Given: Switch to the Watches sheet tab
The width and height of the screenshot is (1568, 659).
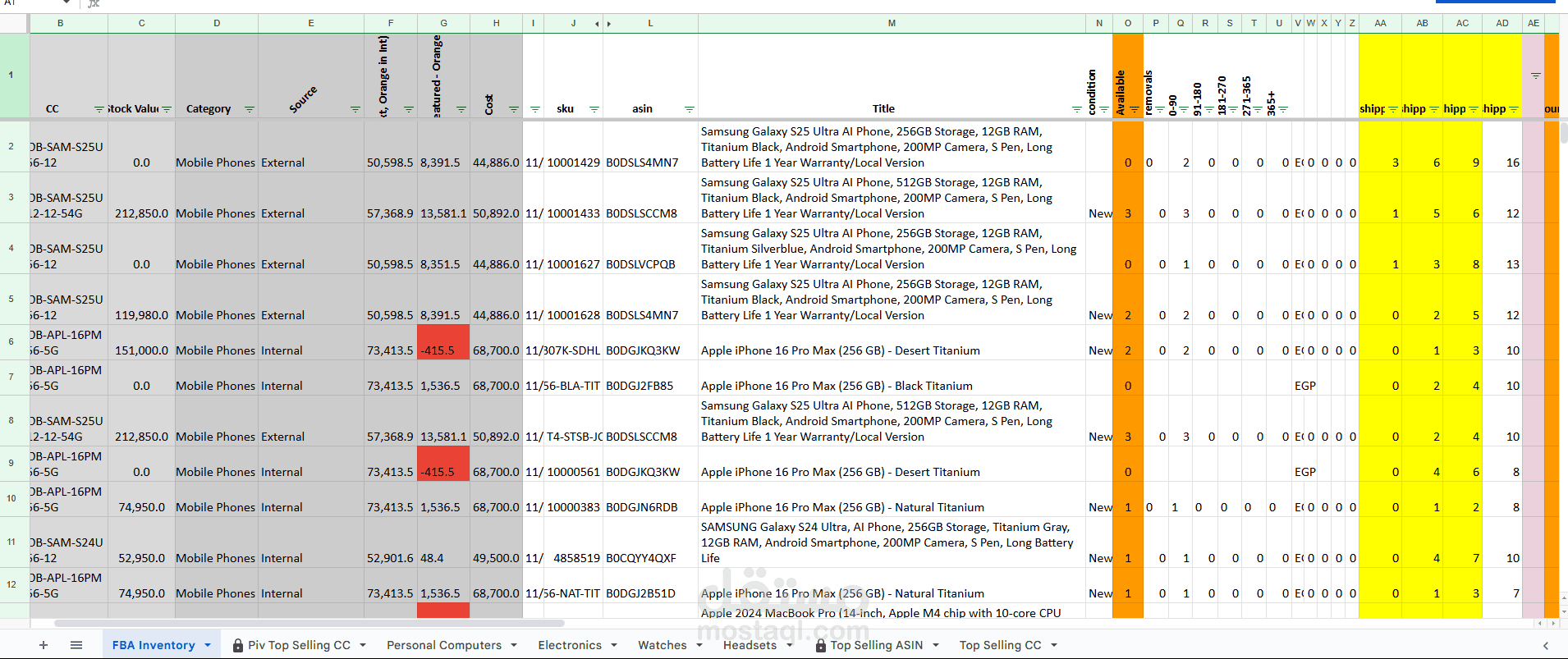Looking at the screenshot, I should click(663, 645).
